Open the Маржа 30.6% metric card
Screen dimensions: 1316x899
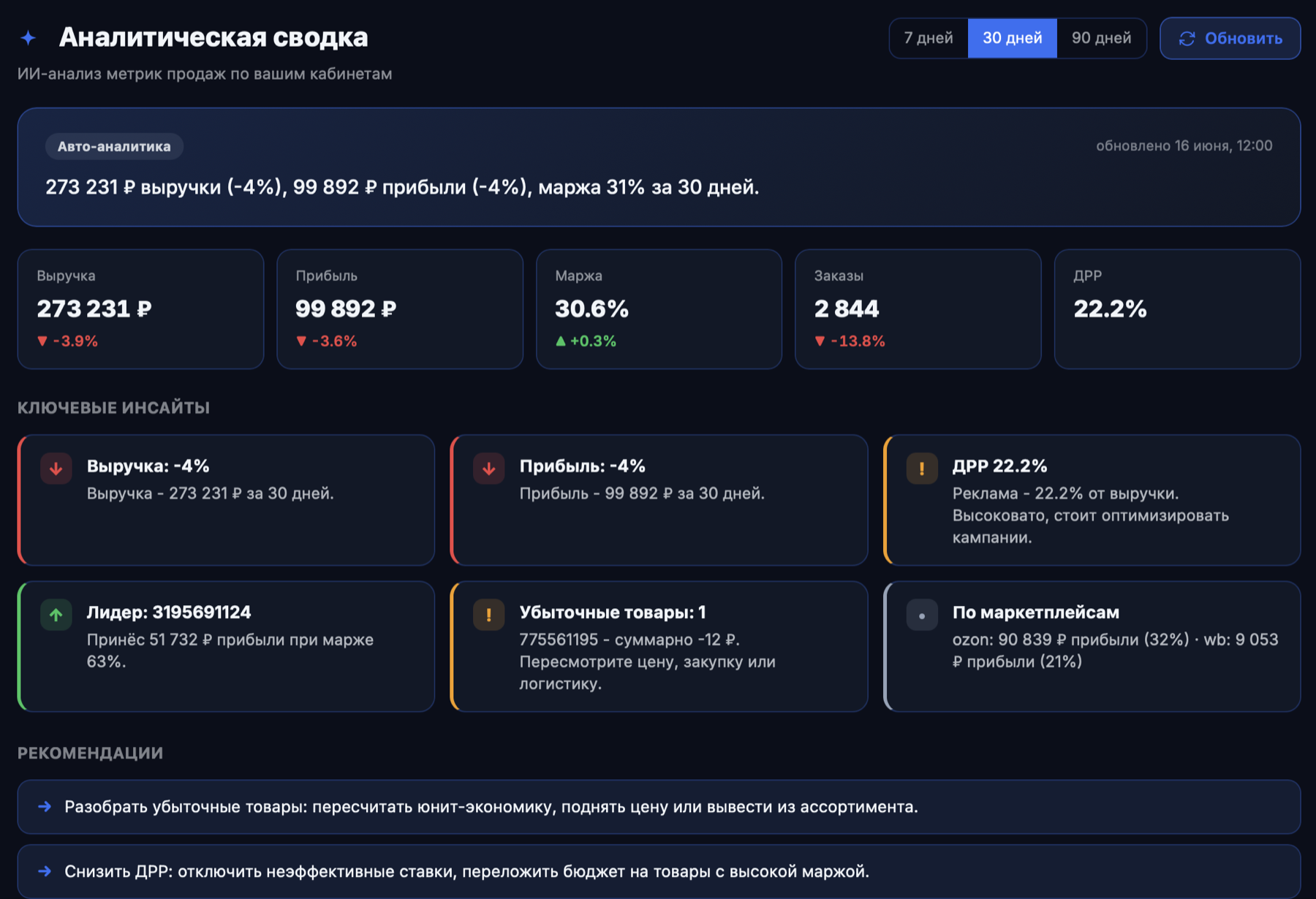coord(659,309)
